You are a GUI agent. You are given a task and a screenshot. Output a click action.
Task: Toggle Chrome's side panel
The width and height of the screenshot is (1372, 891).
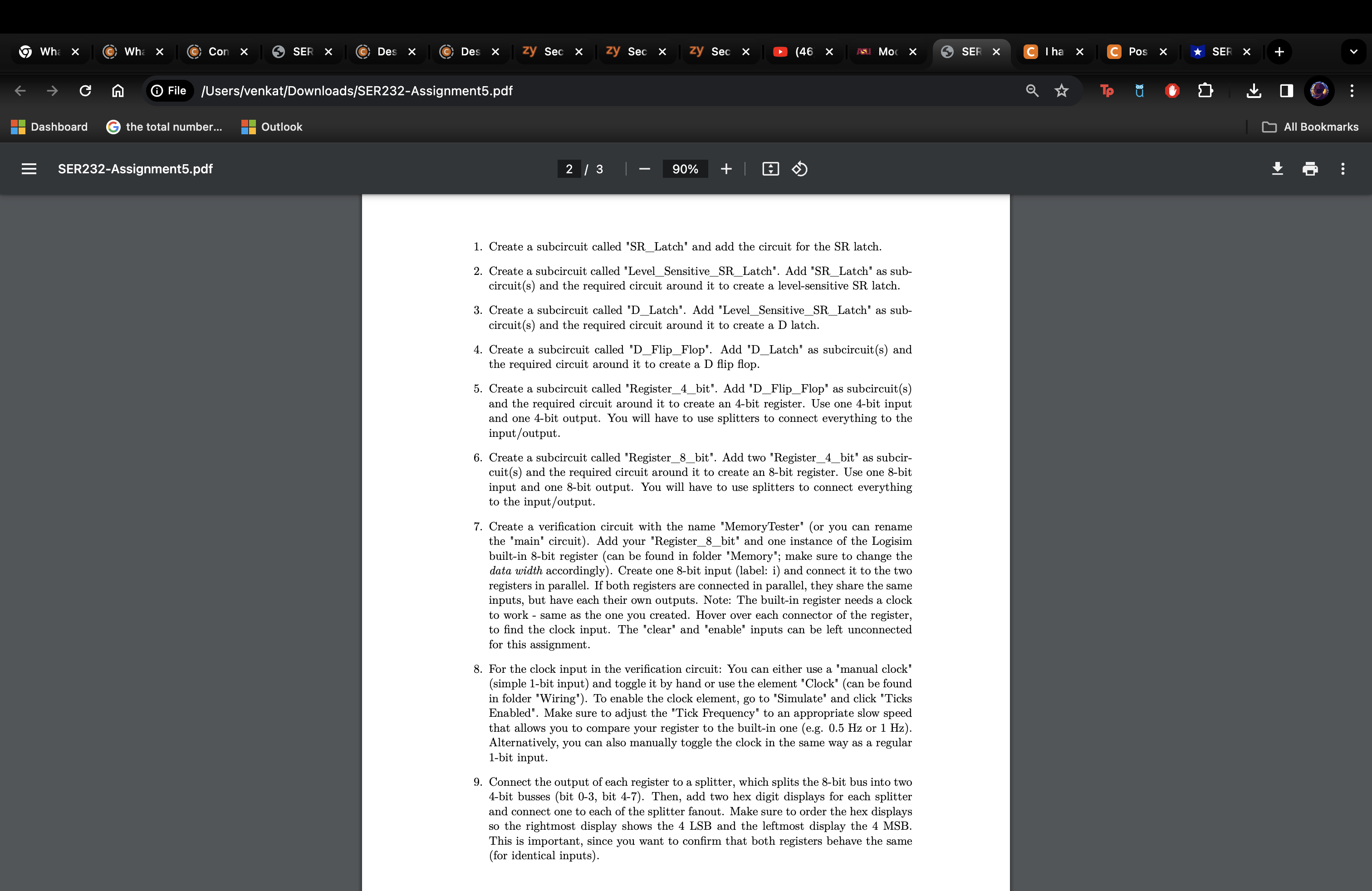(x=1286, y=90)
